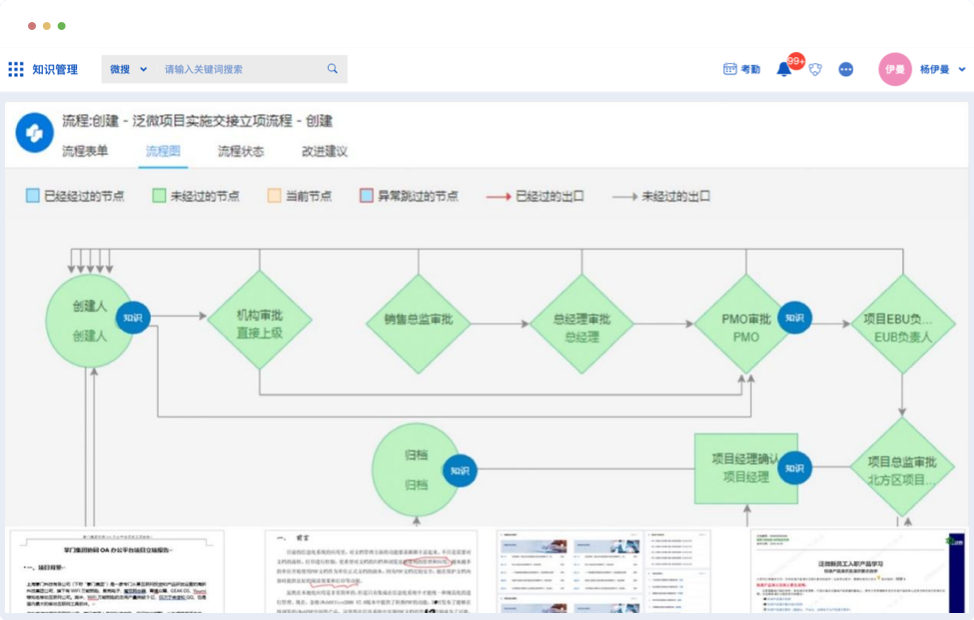
Task: Click the 知识 badge on 归档 node
Action: click(459, 470)
